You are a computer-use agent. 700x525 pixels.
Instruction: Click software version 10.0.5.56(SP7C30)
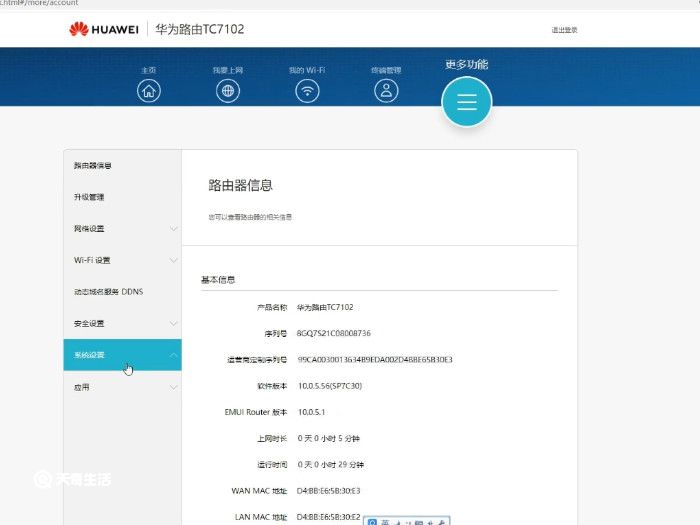pos(330,386)
